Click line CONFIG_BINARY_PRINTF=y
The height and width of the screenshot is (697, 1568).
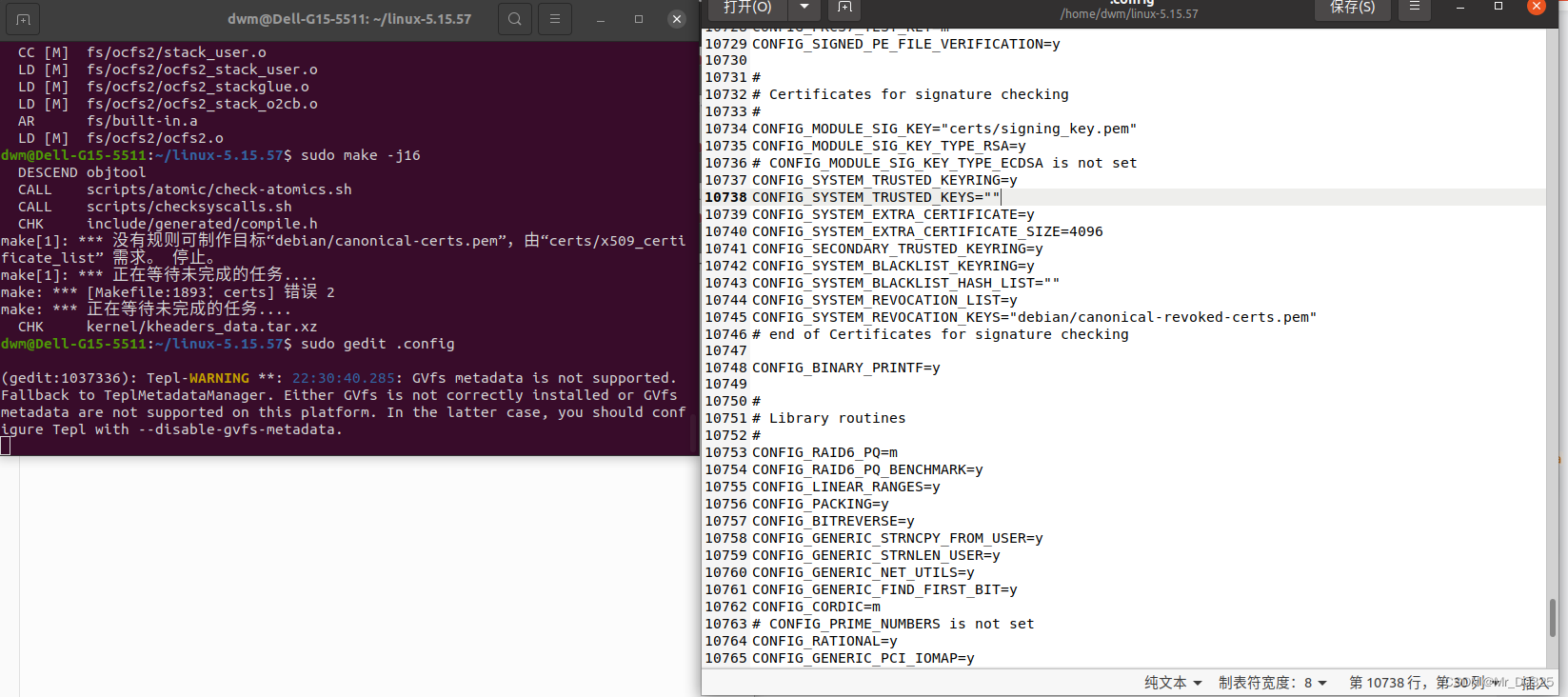(x=846, y=368)
